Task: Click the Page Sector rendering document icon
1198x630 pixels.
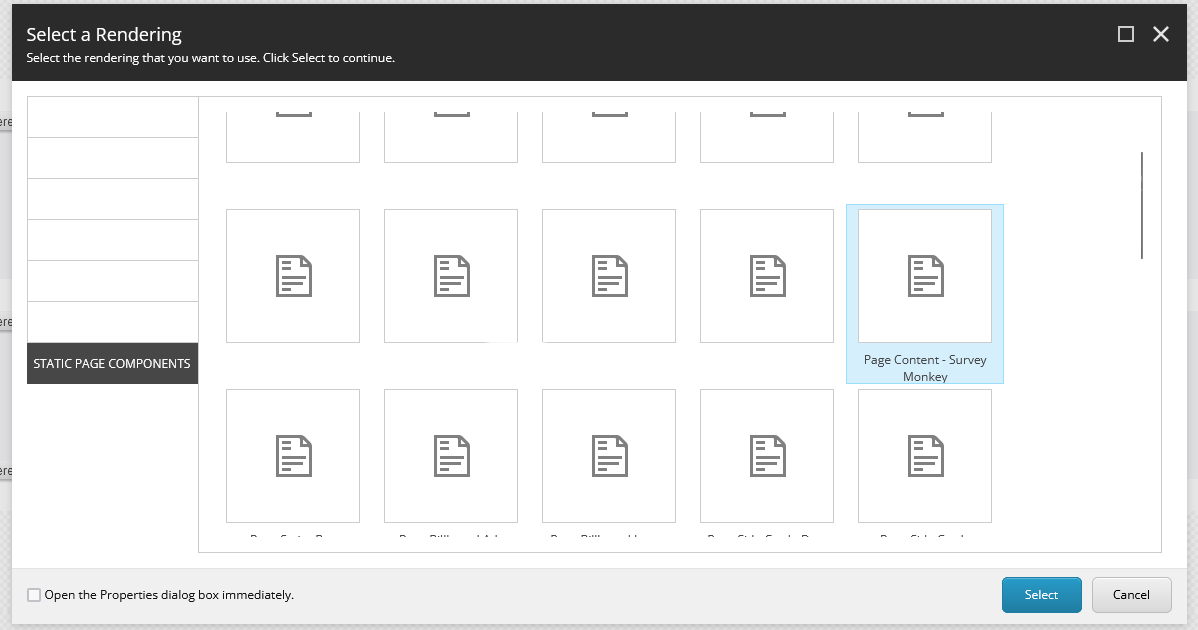Action: (292, 456)
